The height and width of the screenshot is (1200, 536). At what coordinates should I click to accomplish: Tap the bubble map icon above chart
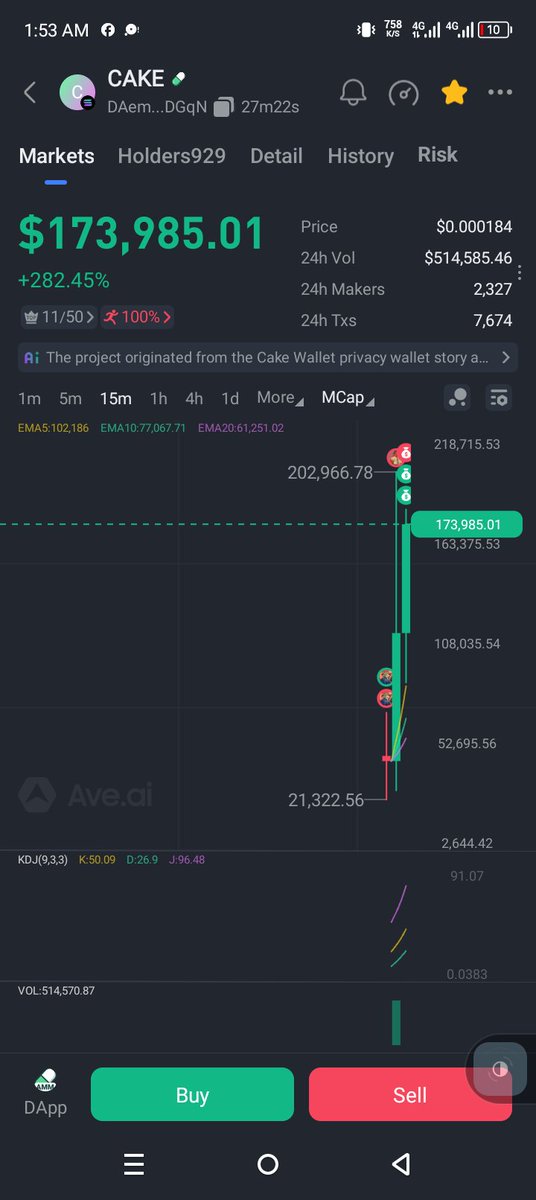457,398
